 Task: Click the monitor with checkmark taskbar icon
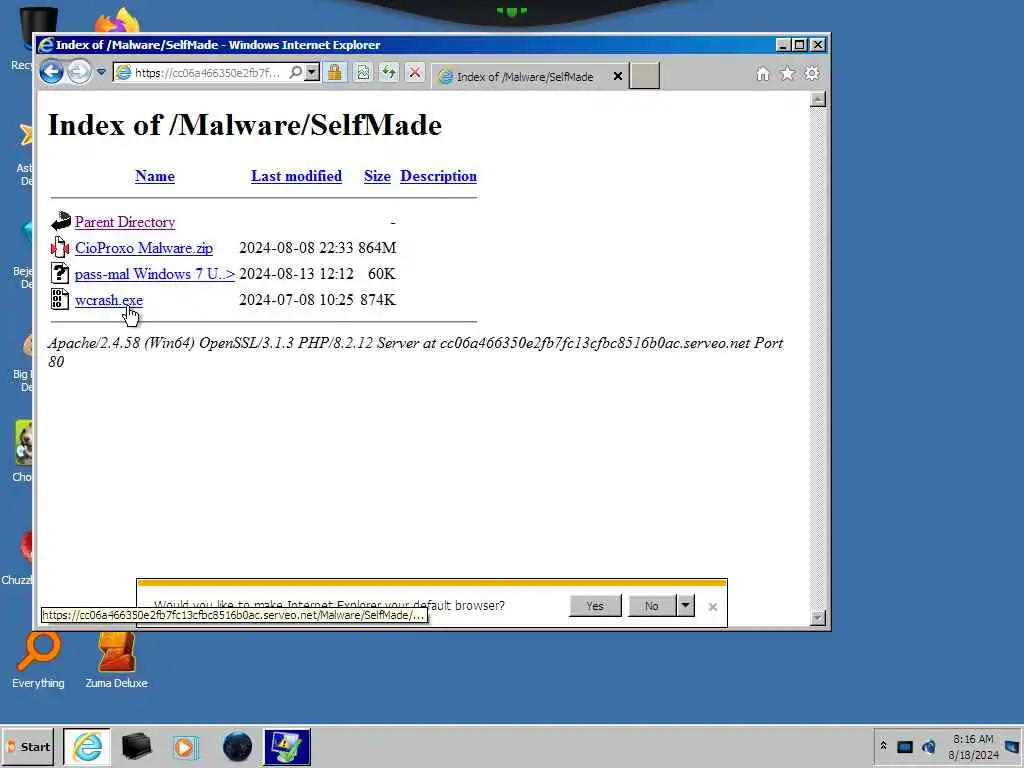pyautogui.click(x=287, y=747)
